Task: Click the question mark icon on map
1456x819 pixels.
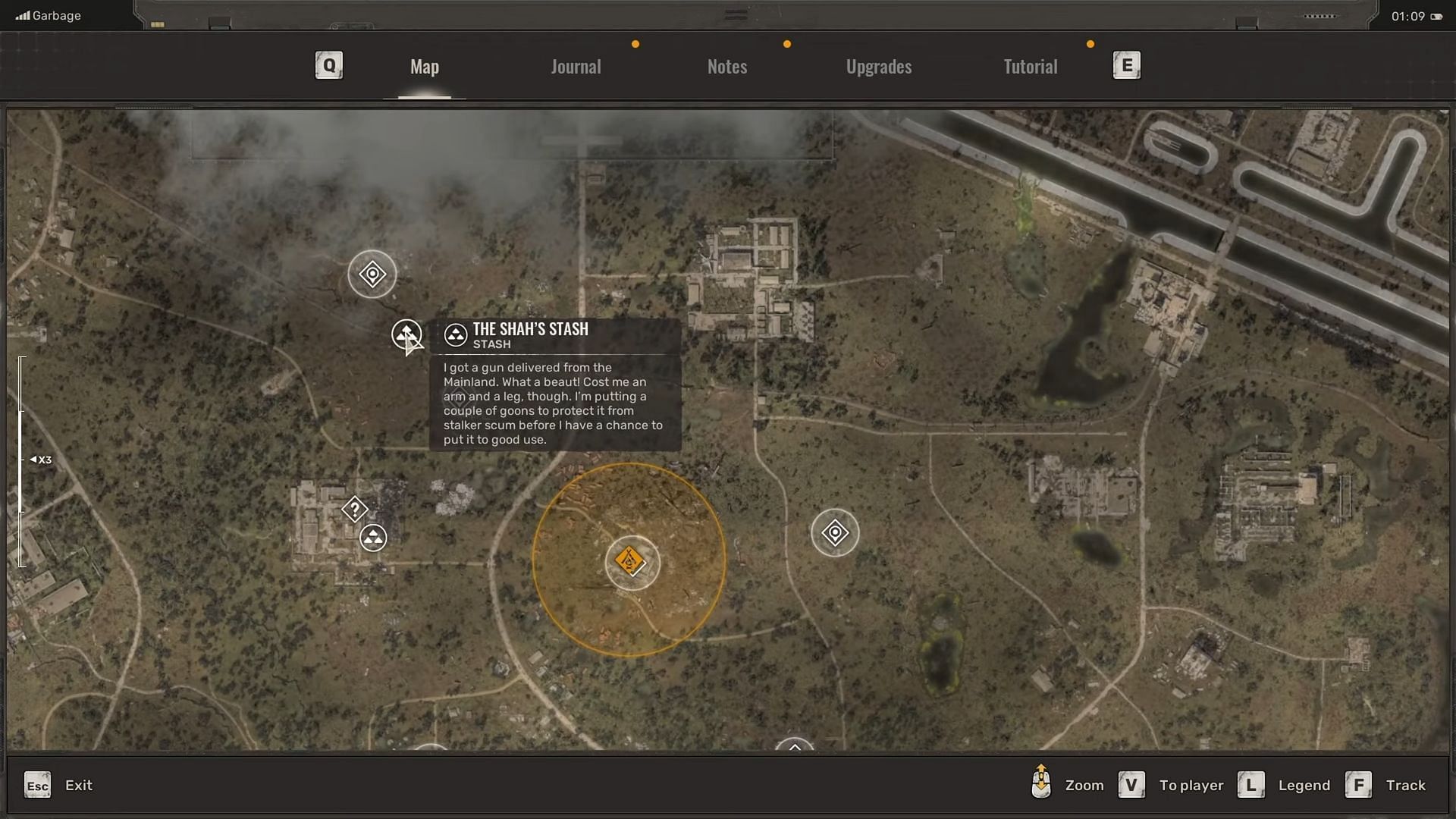Action: 355,508
